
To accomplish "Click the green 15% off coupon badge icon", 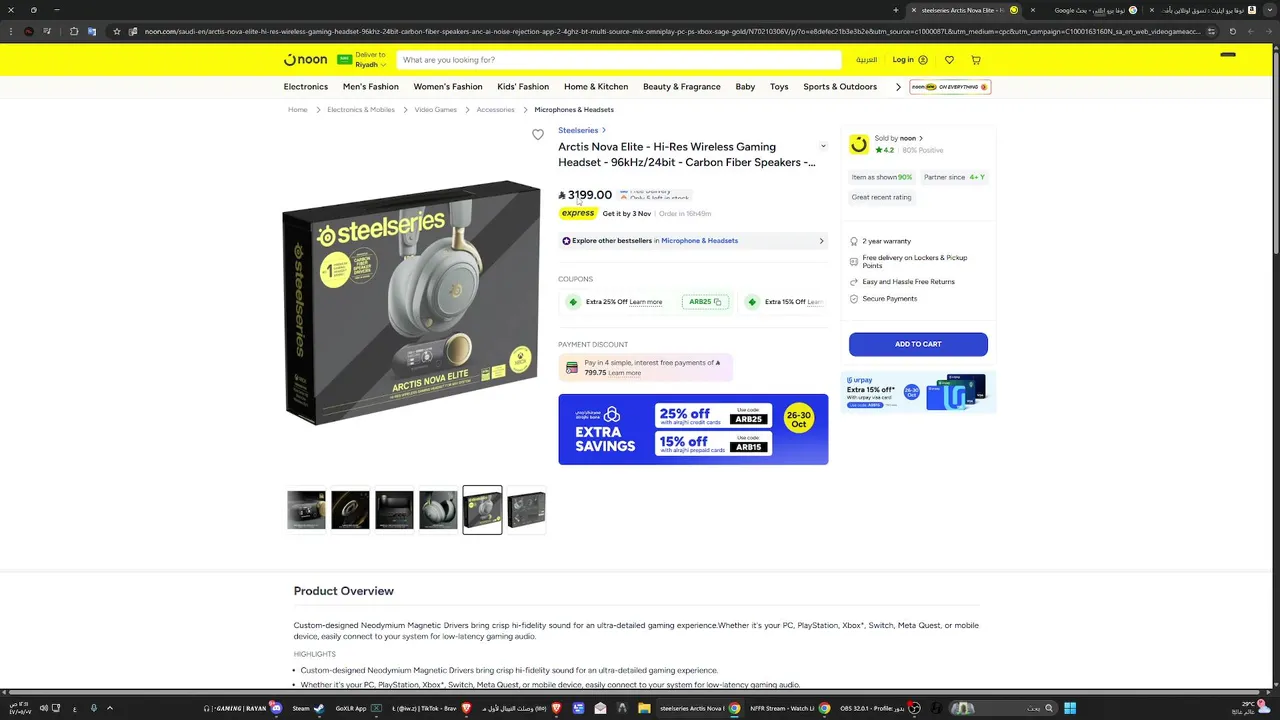I will (x=752, y=302).
